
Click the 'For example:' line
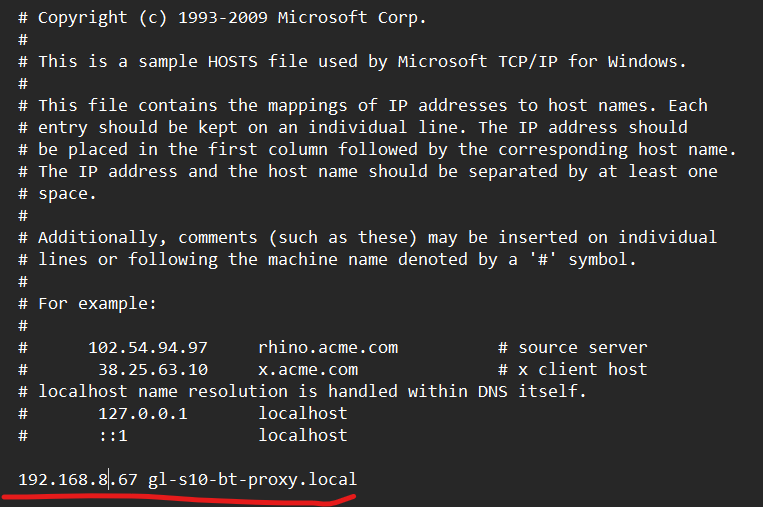click(98, 304)
